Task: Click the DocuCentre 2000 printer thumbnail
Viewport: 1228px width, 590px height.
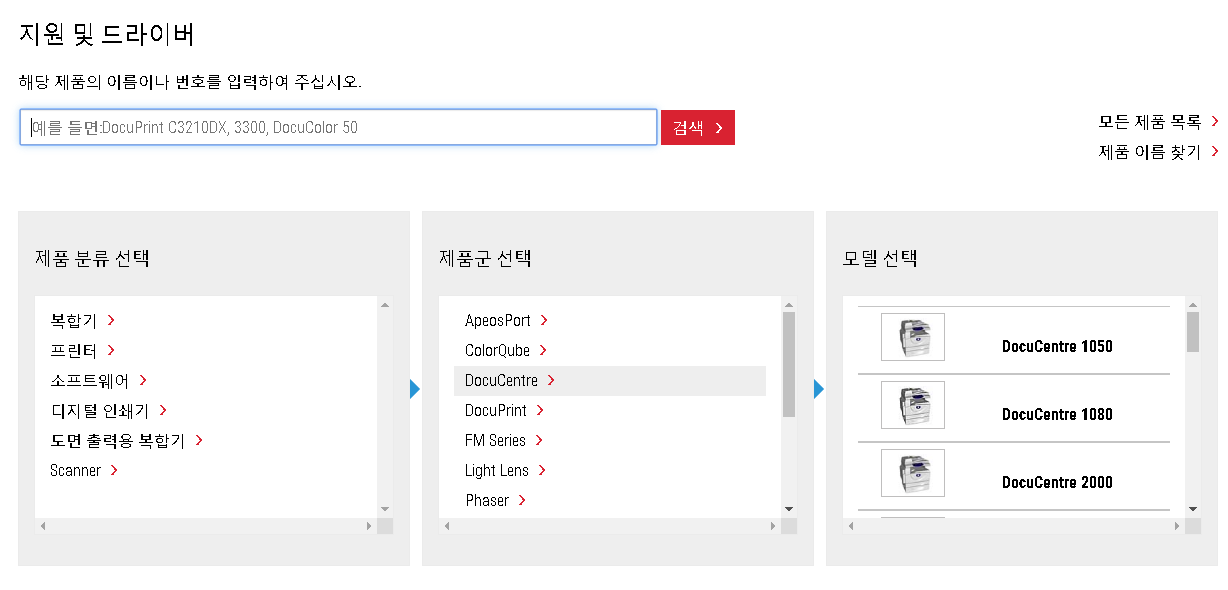Action: click(913, 473)
